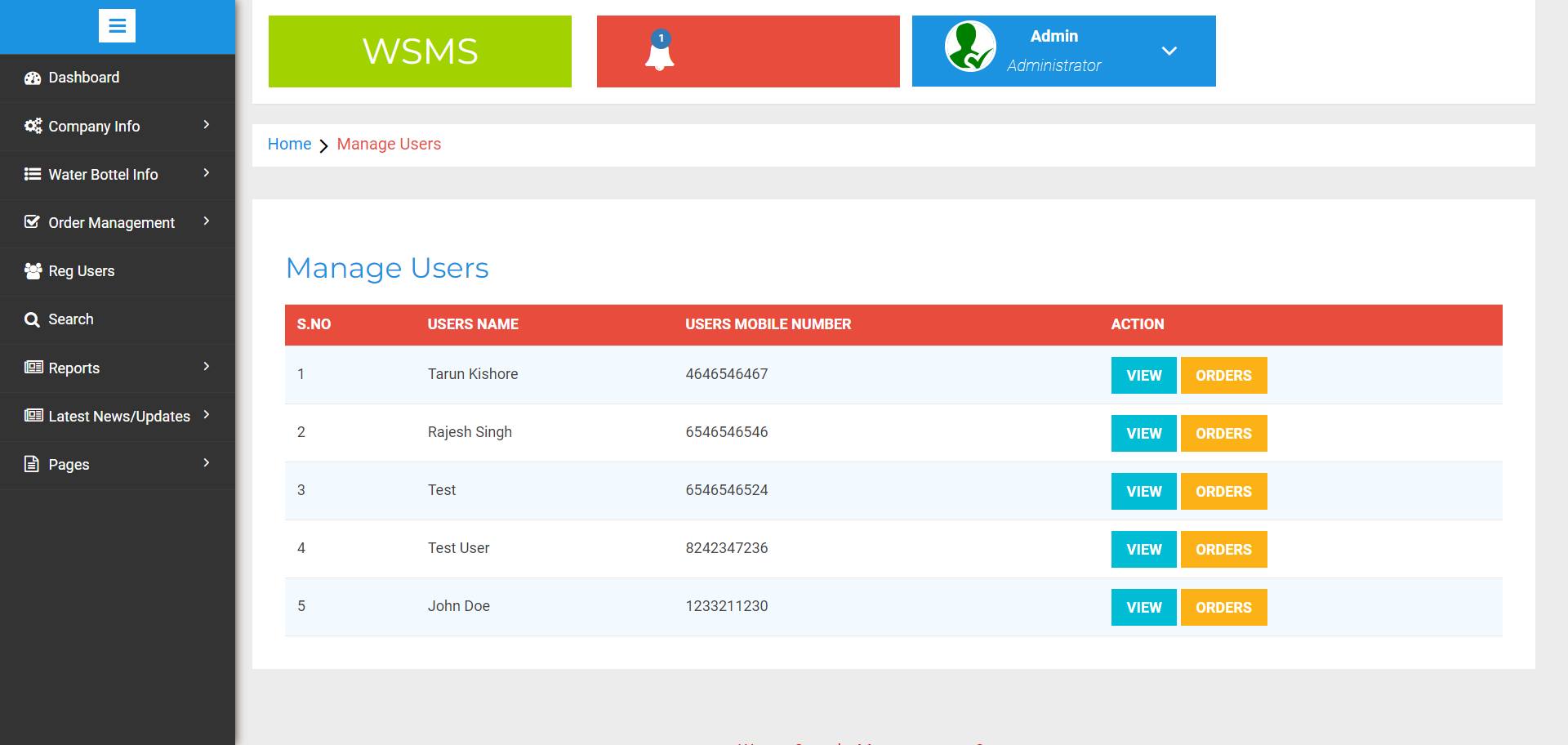This screenshot has width=1568, height=745.
Task: Click the USERS NAME column header
Action: (473, 324)
